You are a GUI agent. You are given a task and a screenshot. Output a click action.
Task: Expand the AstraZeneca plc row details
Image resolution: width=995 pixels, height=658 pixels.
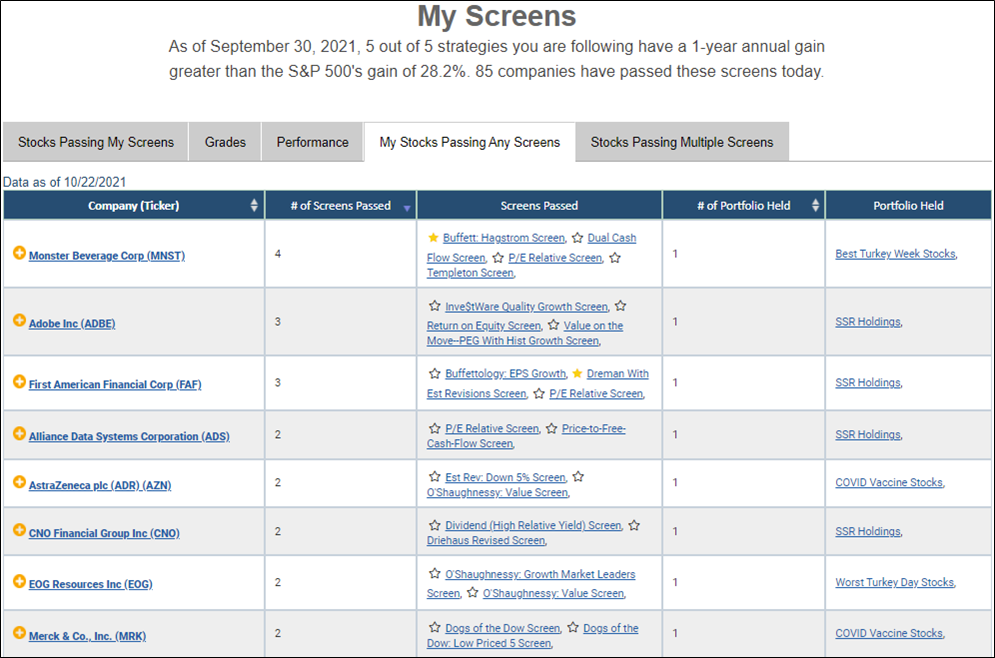[x=19, y=482]
